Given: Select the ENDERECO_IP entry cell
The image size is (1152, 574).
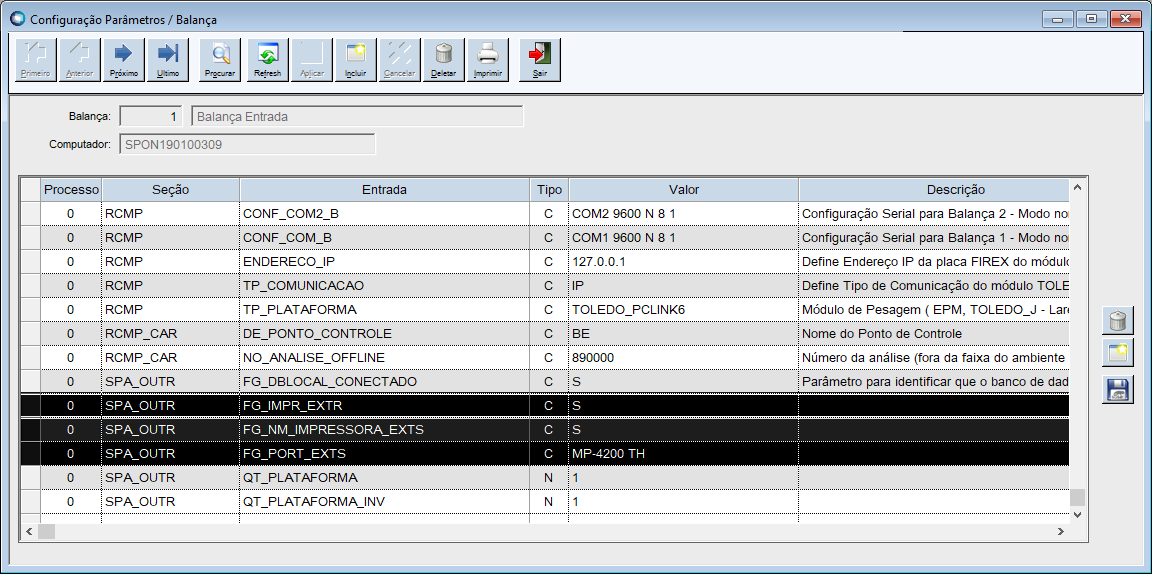Looking at the screenshot, I should click(x=384, y=262).
